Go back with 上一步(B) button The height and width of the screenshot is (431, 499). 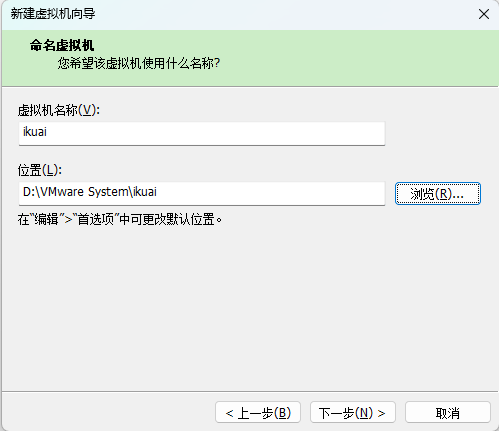[x=258, y=412]
